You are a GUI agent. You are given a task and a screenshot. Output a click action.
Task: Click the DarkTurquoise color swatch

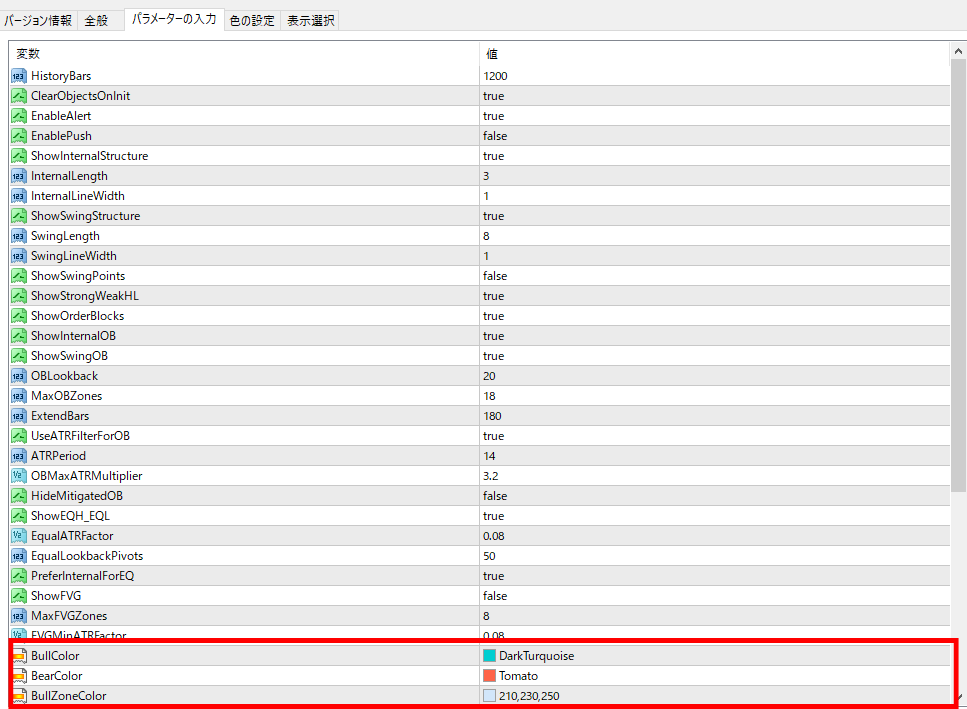[490, 656]
